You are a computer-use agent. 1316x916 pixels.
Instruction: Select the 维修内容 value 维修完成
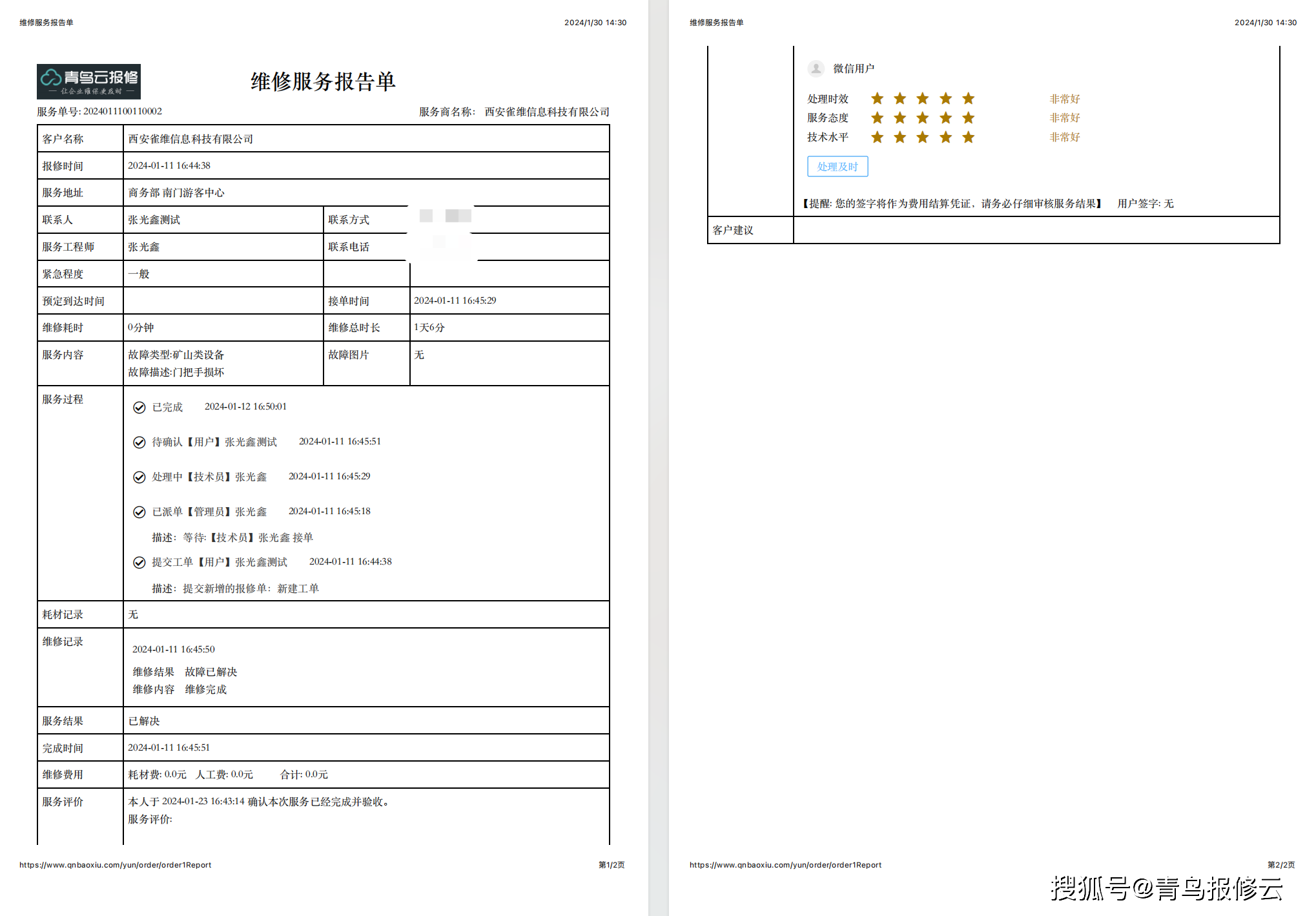206,689
